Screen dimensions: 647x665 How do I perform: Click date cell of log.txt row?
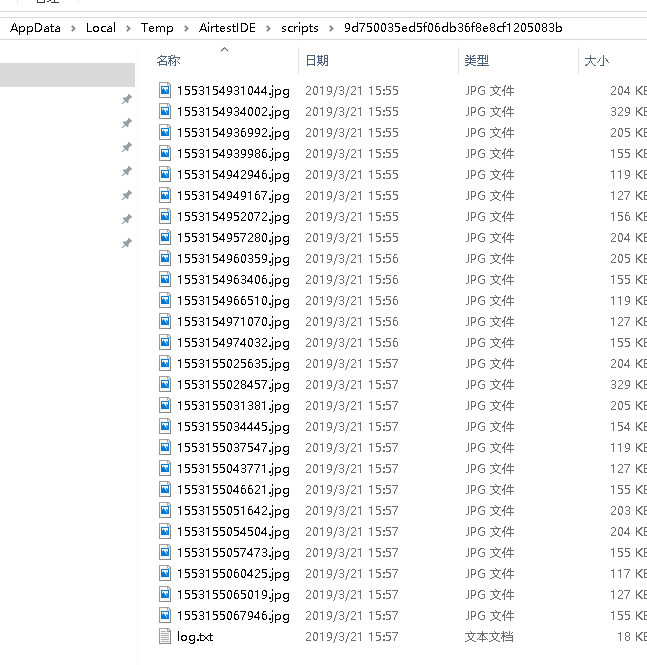[351, 637]
